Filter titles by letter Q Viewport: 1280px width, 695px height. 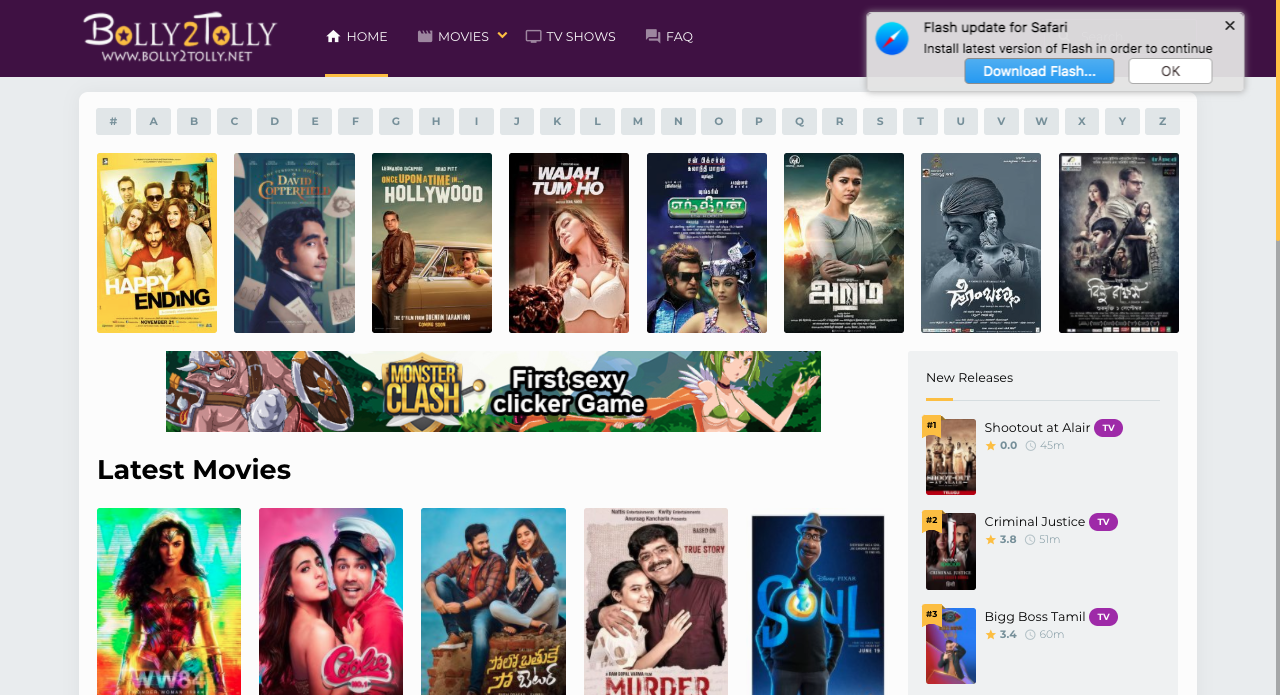[799, 121]
